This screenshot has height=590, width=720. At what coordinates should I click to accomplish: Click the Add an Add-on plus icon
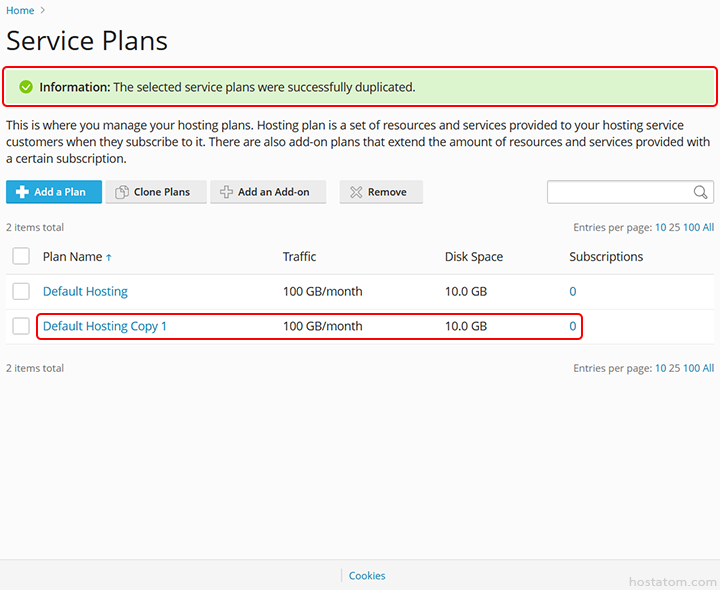[226, 192]
